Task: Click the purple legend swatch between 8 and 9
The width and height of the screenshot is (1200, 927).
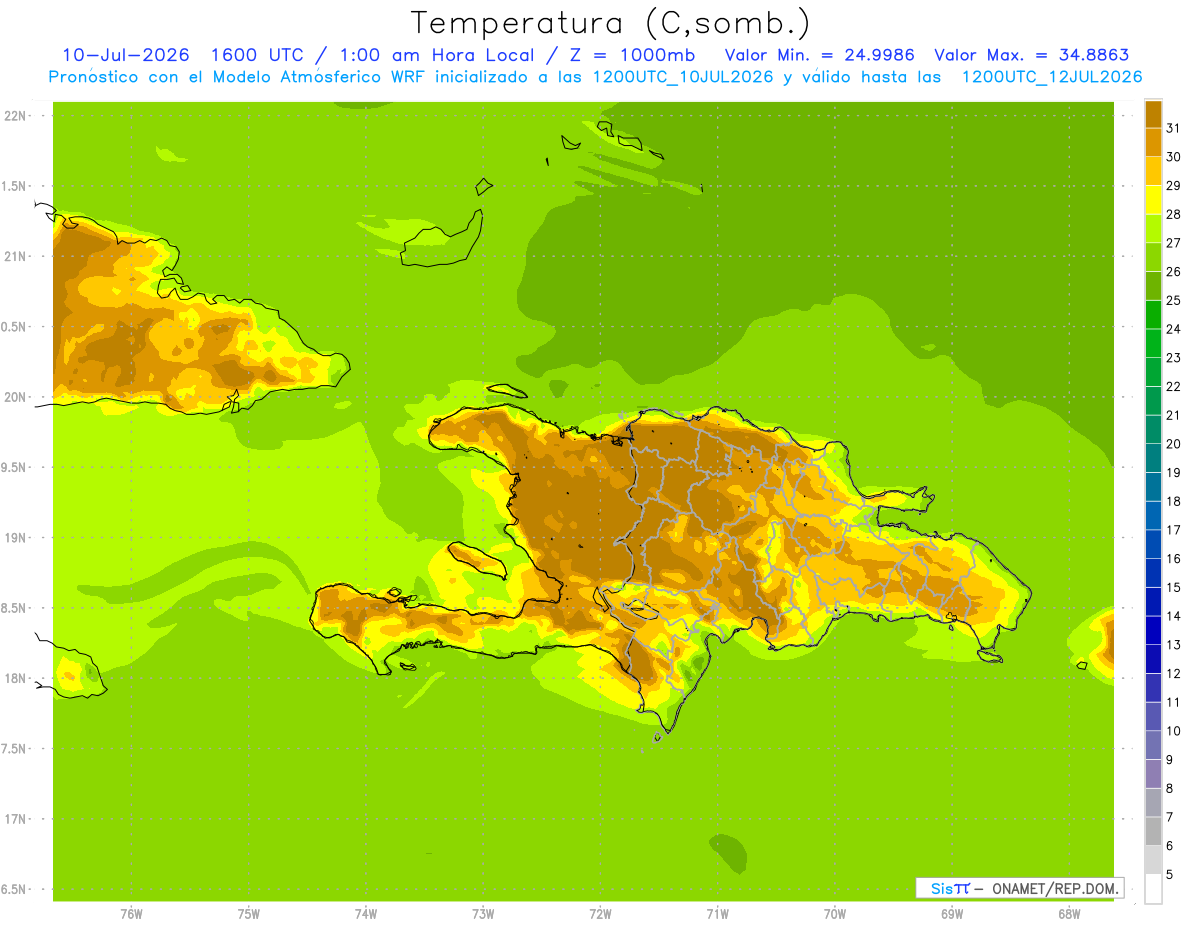Action: coord(1153,773)
